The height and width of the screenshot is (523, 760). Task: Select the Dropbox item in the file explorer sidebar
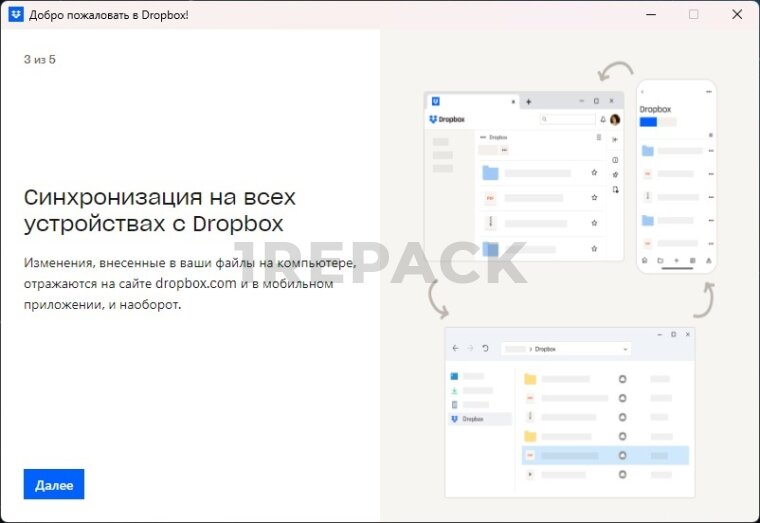coord(480,419)
